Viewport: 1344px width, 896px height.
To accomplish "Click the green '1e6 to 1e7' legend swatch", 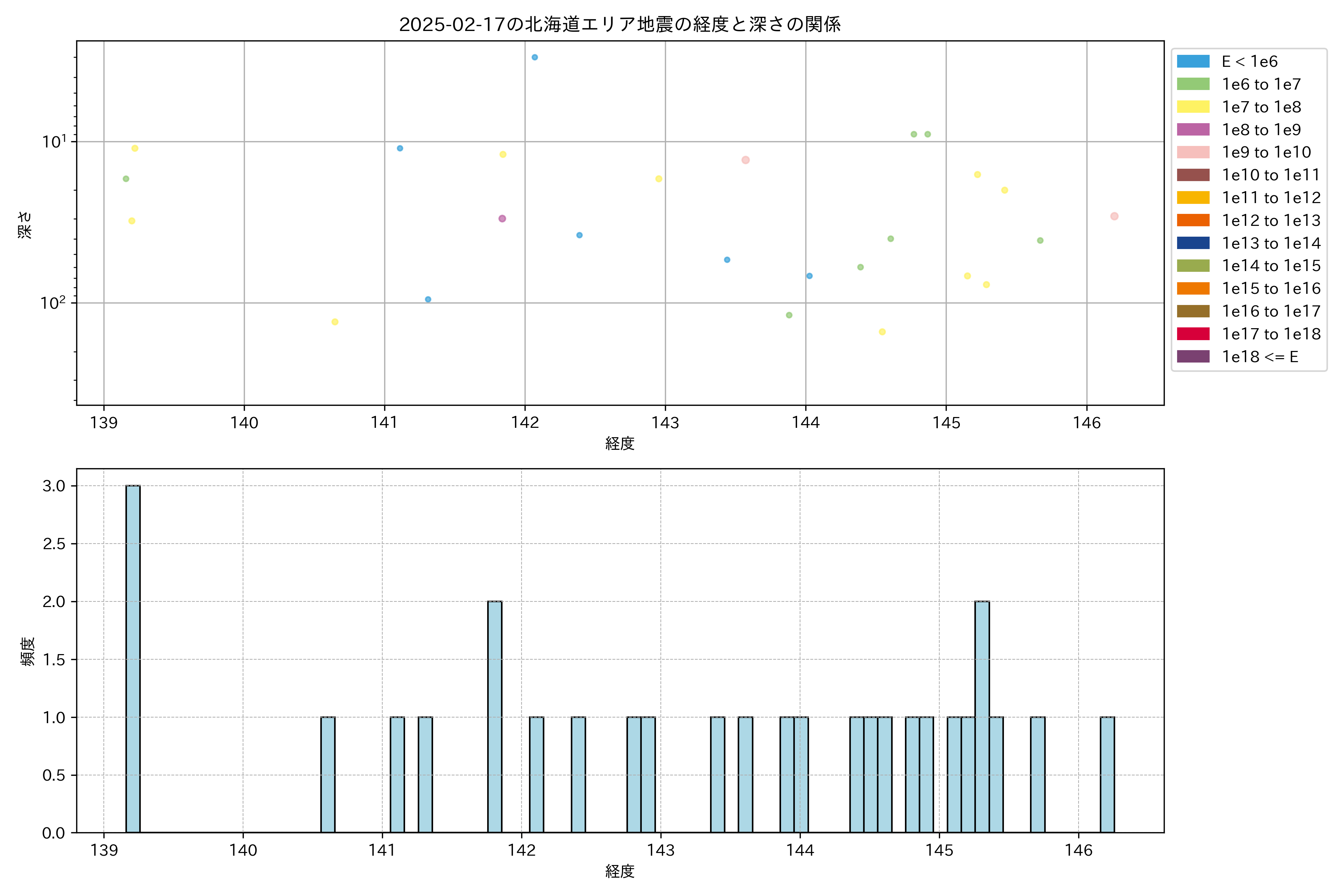I will pos(1192,84).
